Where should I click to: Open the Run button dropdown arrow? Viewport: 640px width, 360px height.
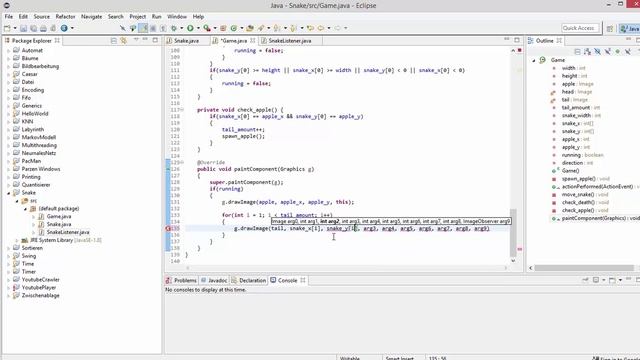click(198, 28)
